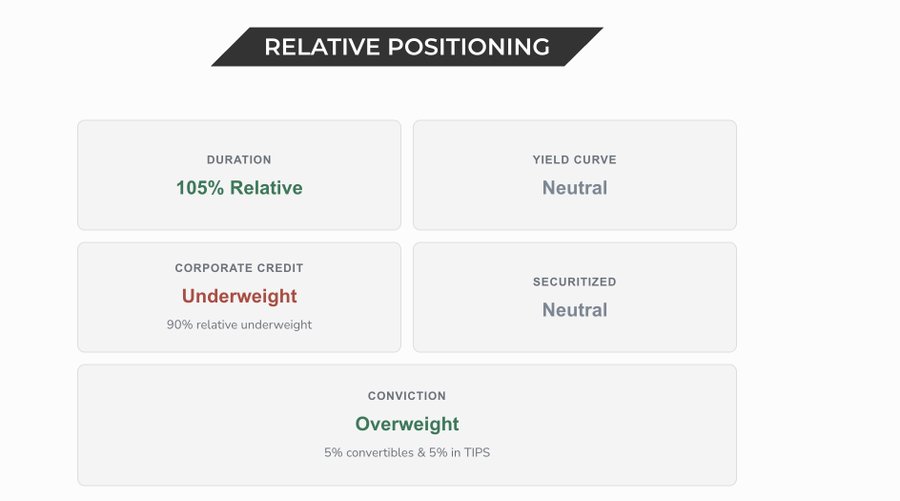Click Neutral under Yield Curve
The width and height of the screenshot is (900, 501).
[575, 188]
